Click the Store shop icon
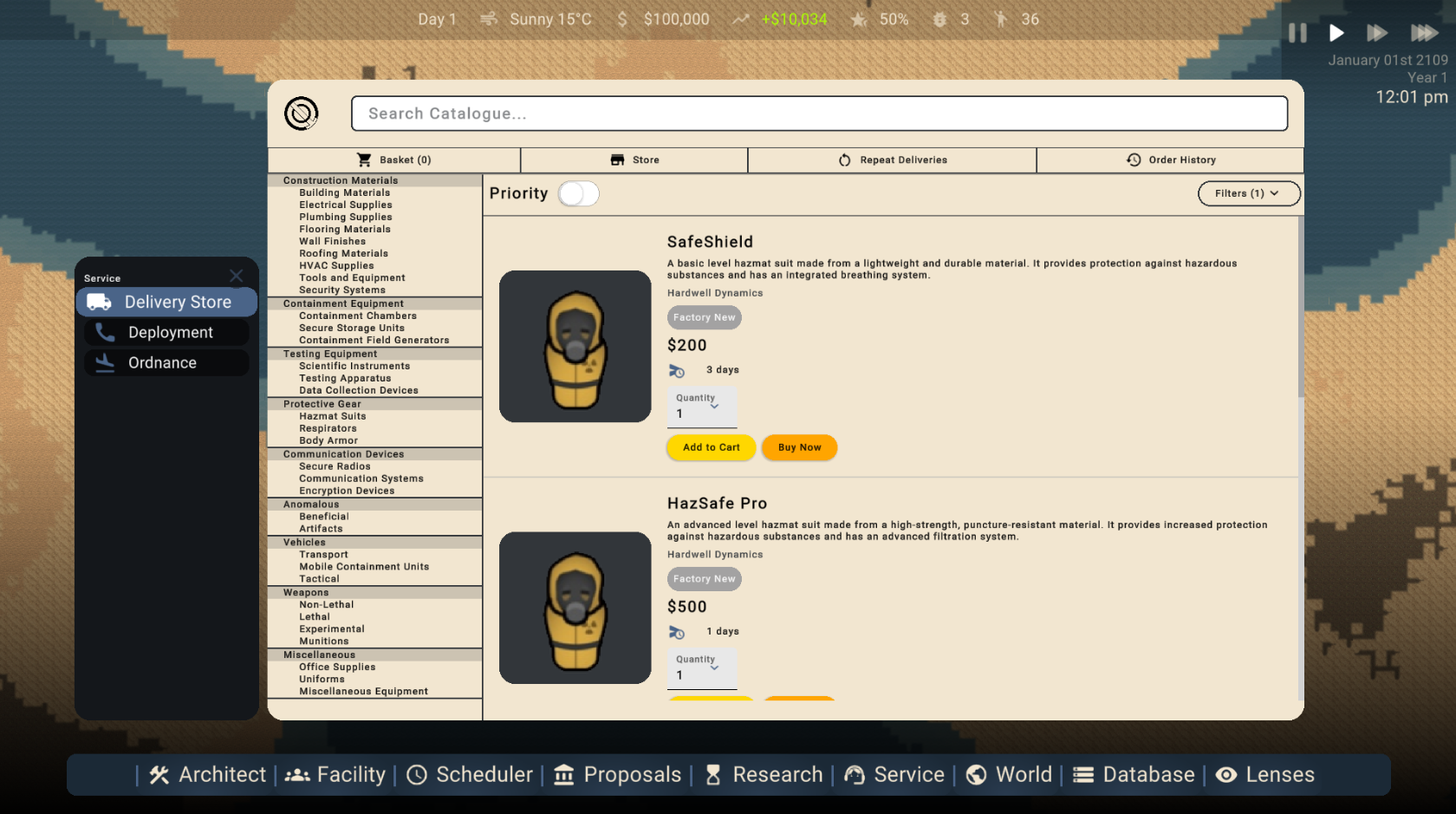The height and width of the screenshot is (814, 1456). point(617,160)
